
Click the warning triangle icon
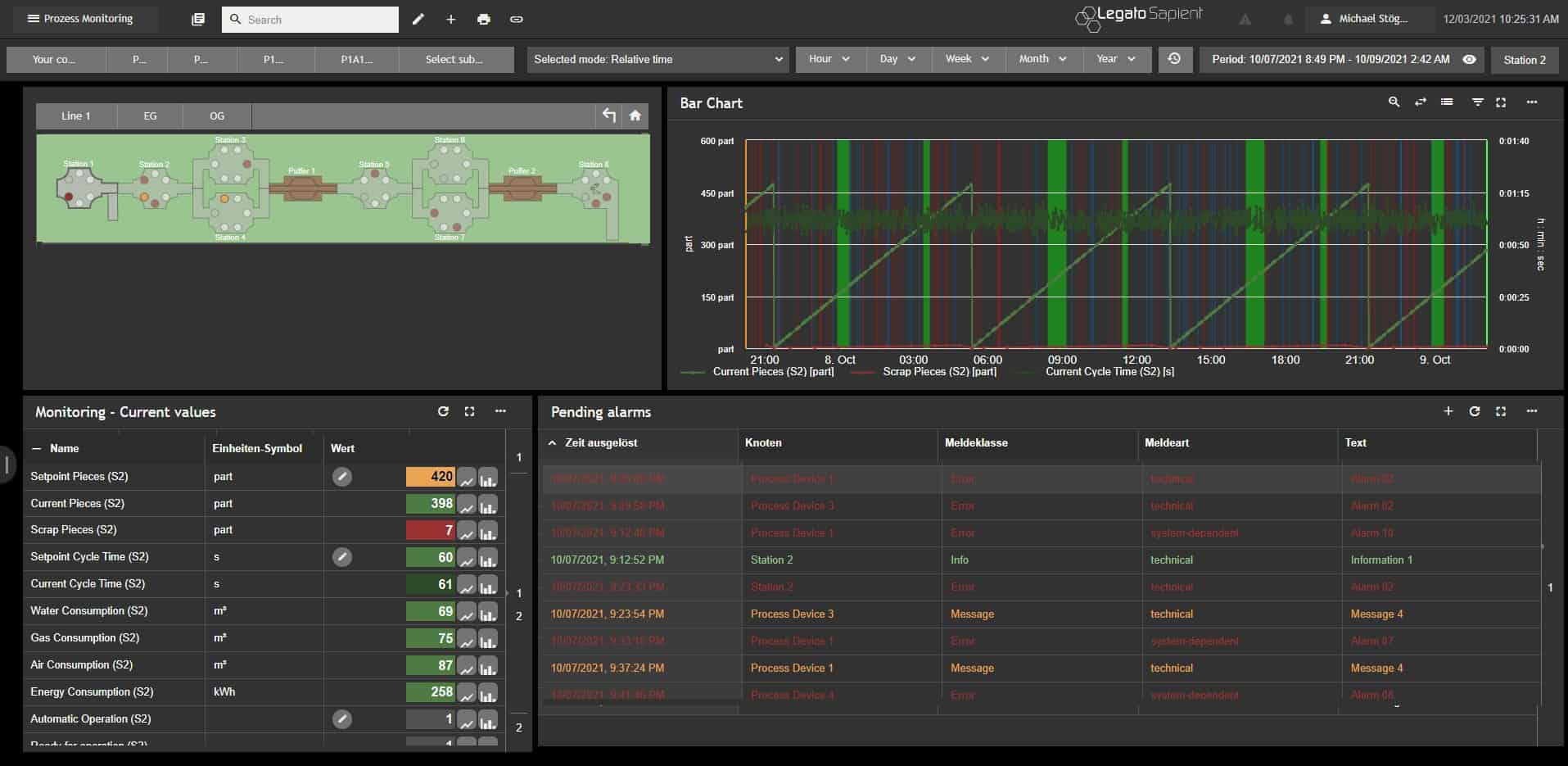coord(1245,19)
